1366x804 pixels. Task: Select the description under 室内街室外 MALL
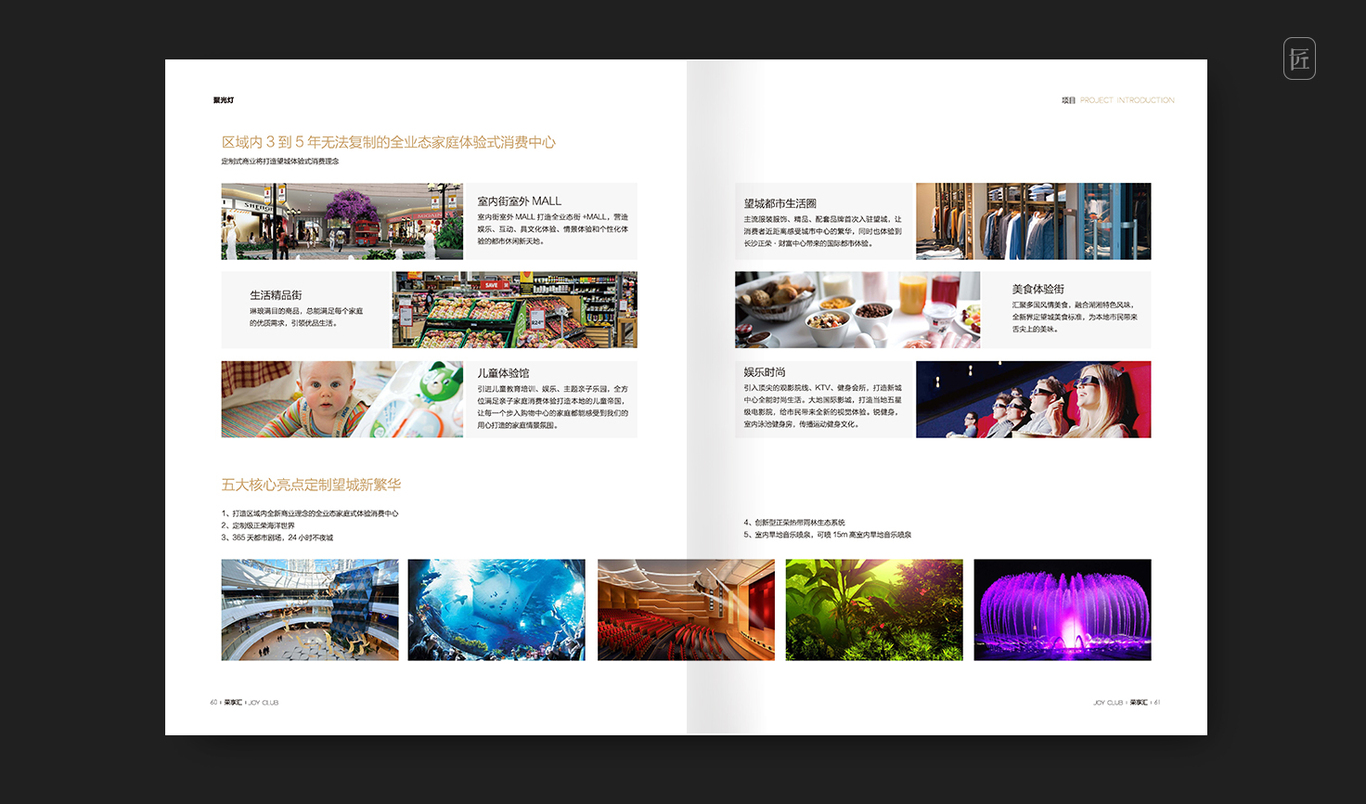(553, 229)
